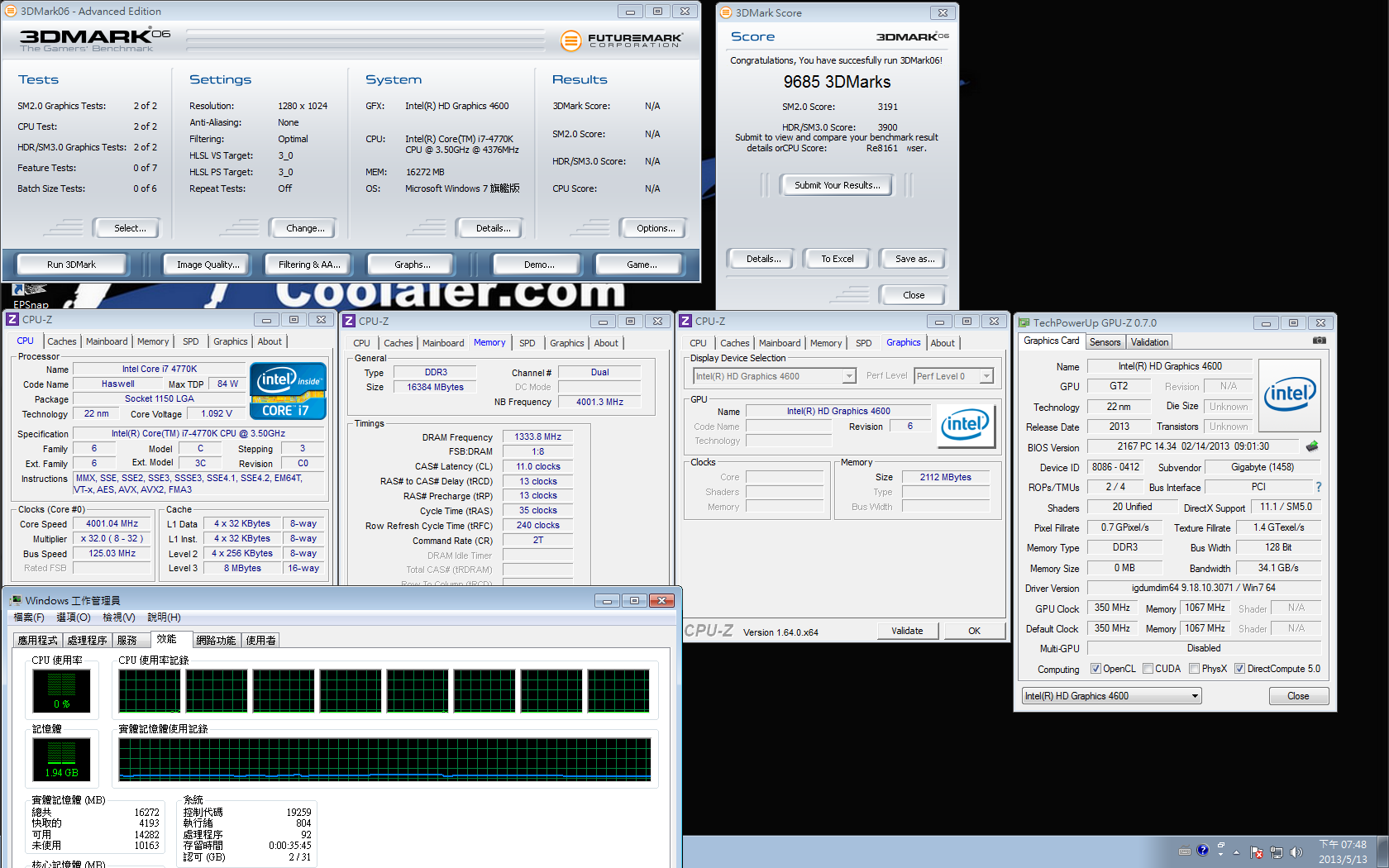Click the 3DMark Score window title icon
The width and height of the screenshot is (1389, 868).
point(726,12)
